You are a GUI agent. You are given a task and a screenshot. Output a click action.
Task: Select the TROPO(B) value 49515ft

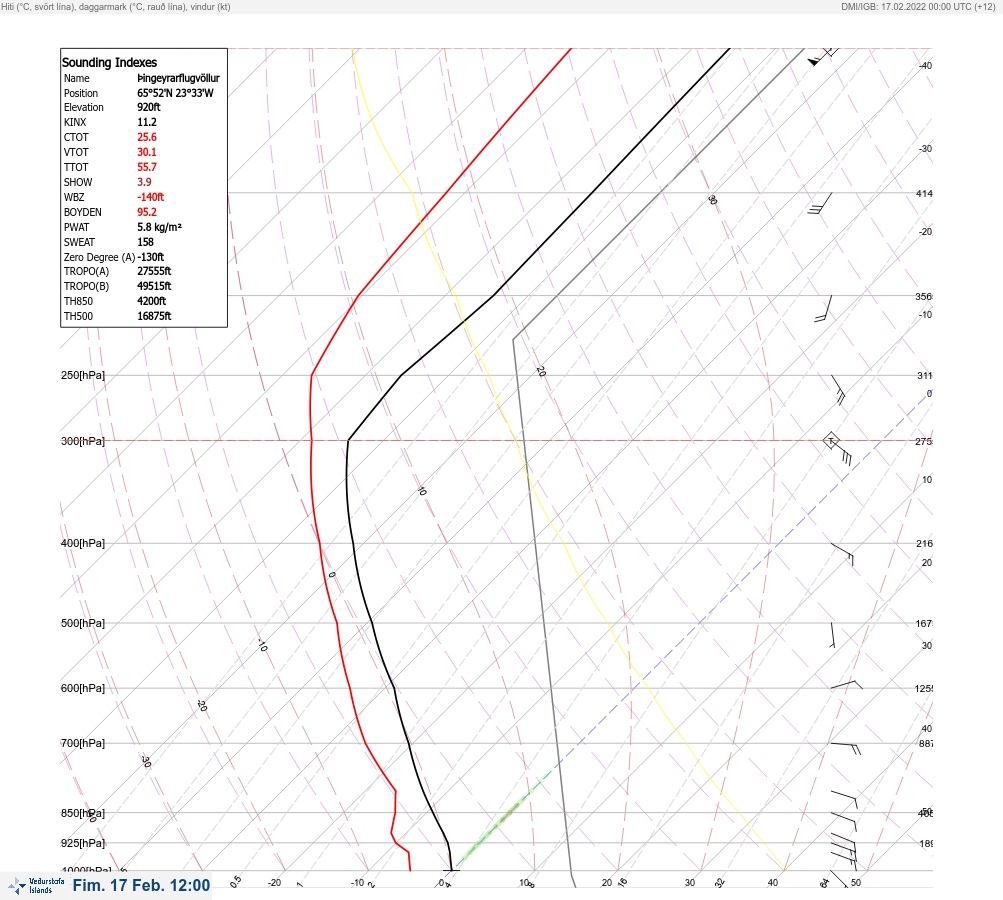coord(154,286)
